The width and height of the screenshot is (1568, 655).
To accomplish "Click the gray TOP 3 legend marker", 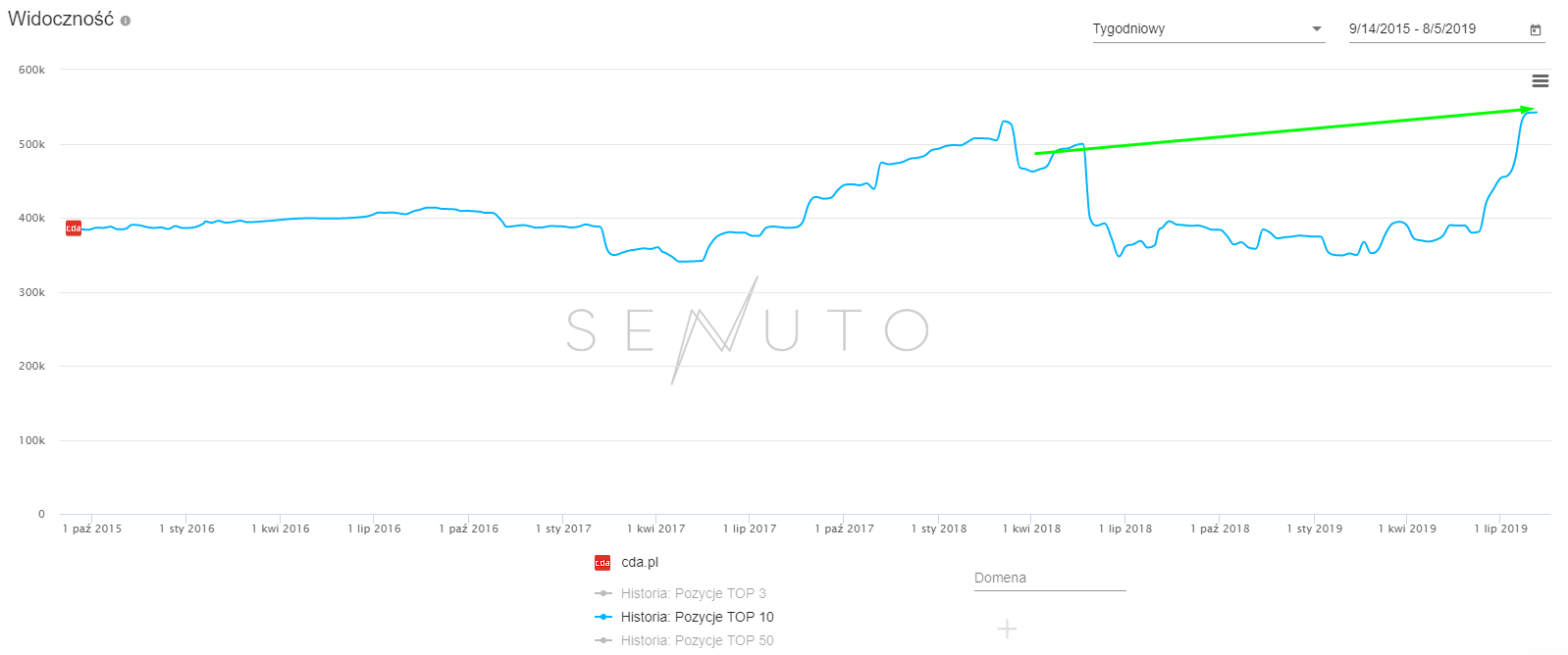I will (x=603, y=593).
